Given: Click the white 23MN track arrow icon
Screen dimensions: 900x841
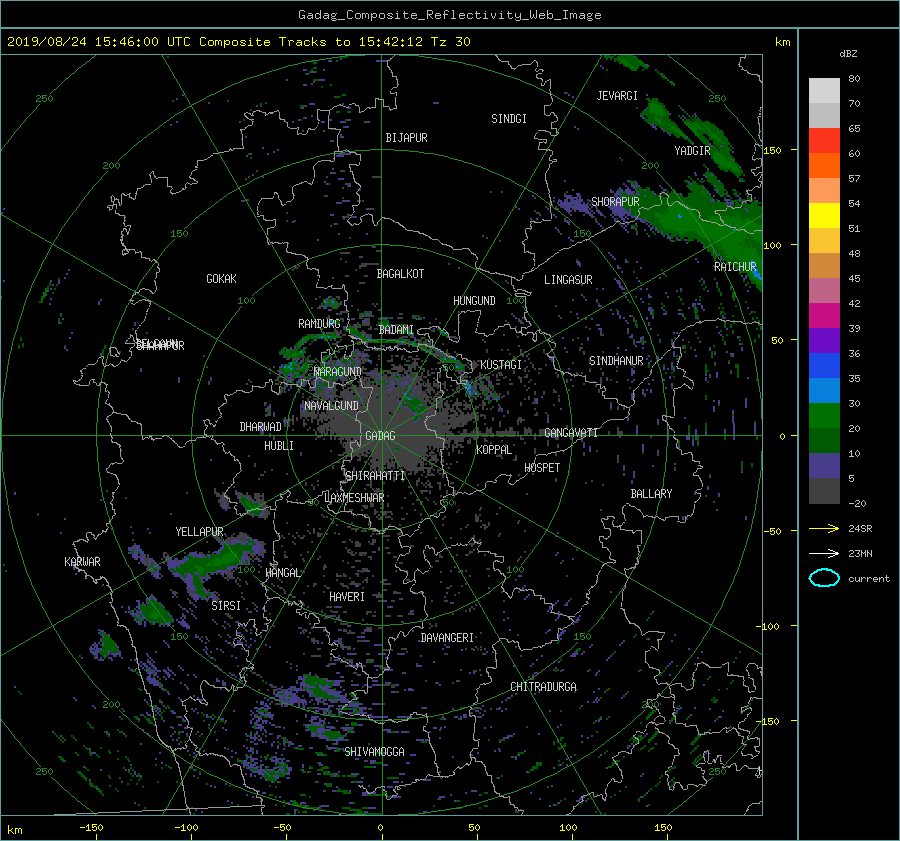Looking at the screenshot, I should [x=824, y=553].
